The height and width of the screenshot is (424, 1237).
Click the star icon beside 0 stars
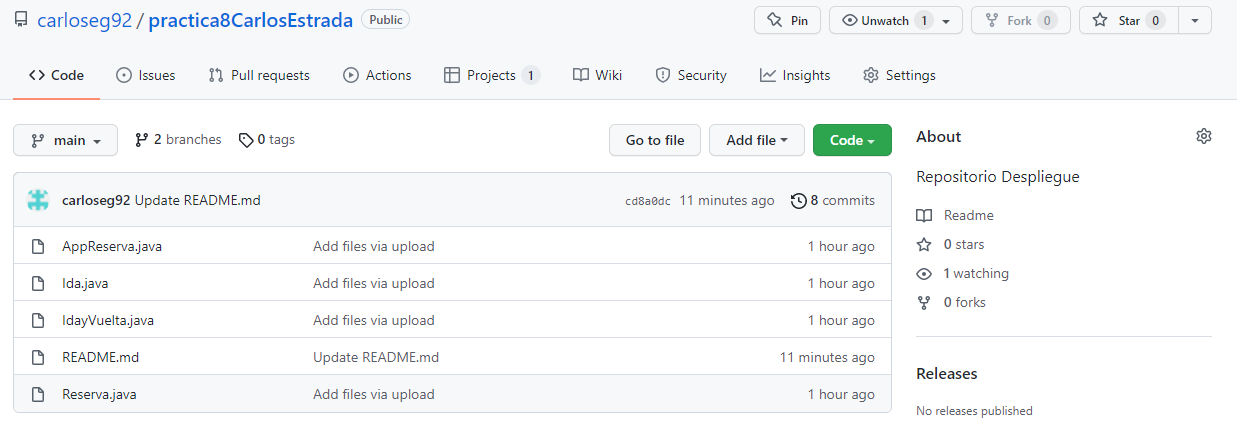pos(924,244)
